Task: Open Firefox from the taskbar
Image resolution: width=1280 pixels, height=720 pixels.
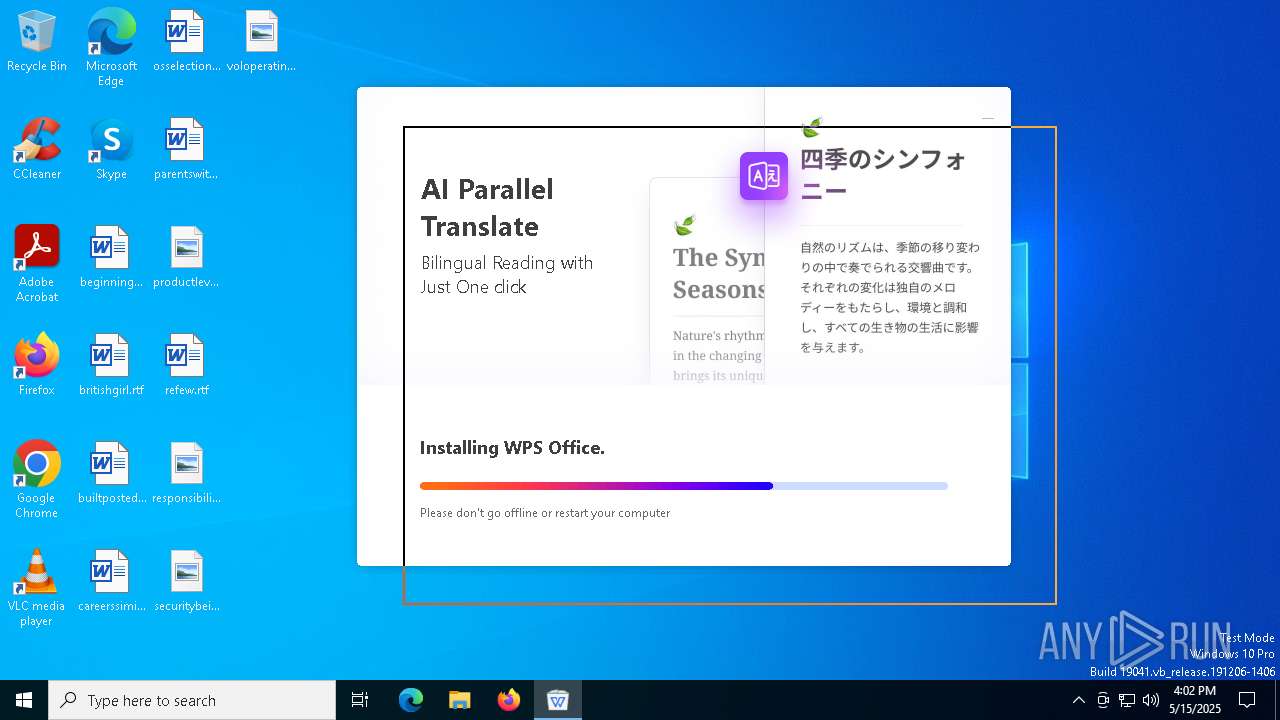Action: pyautogui.click(x=509, y=700)
